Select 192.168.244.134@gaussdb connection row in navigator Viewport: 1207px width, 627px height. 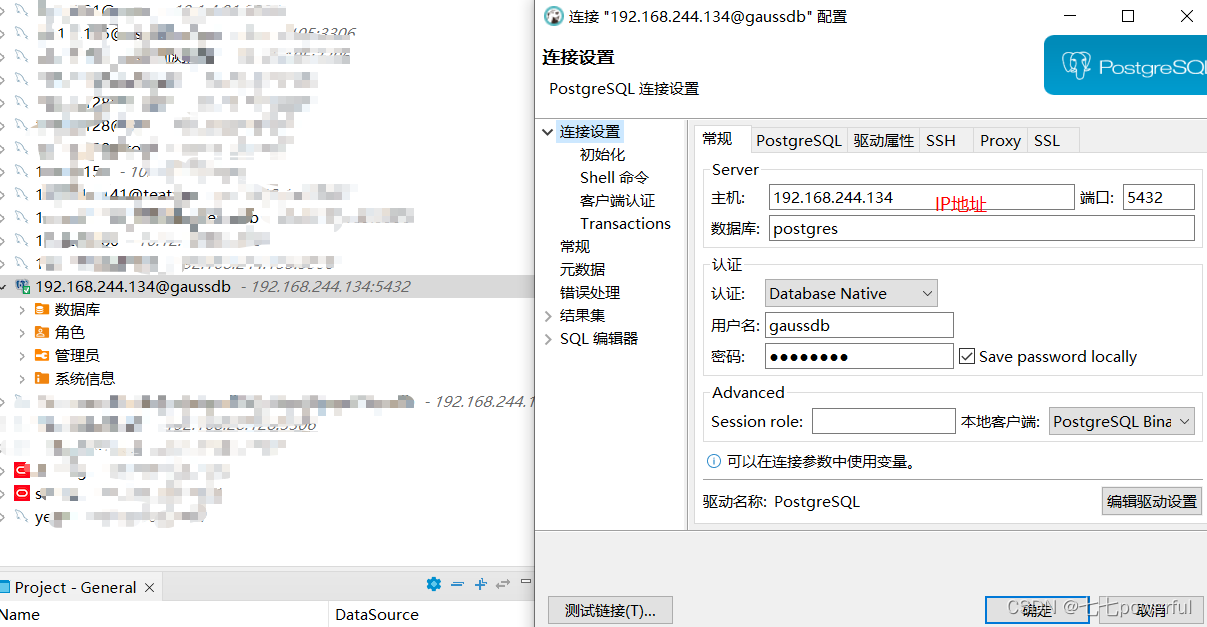click(x=267, y=287)
